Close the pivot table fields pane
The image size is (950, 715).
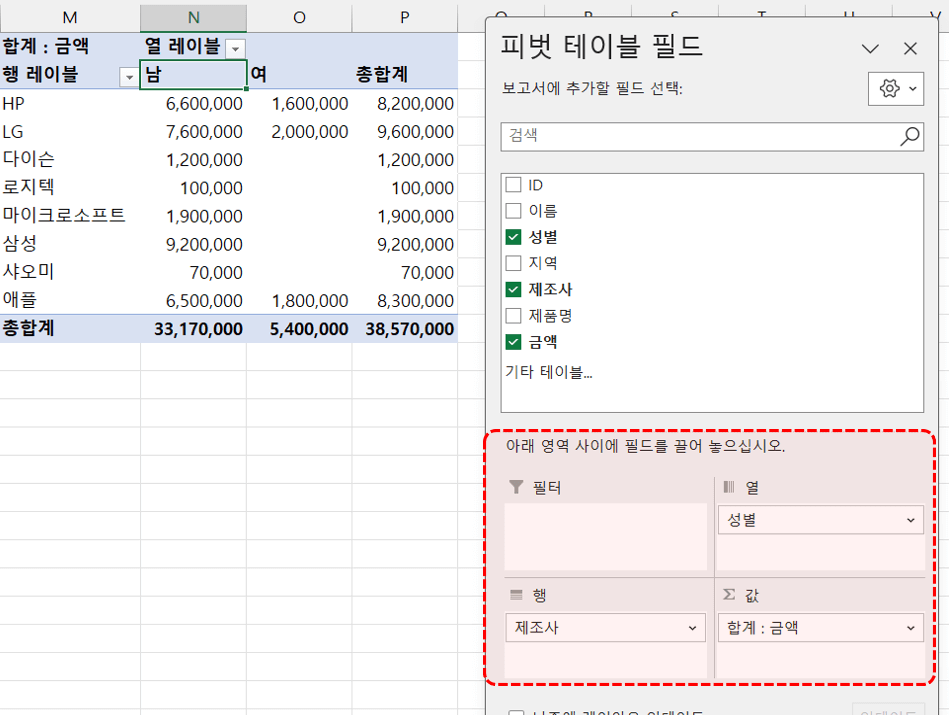point(910,48)
